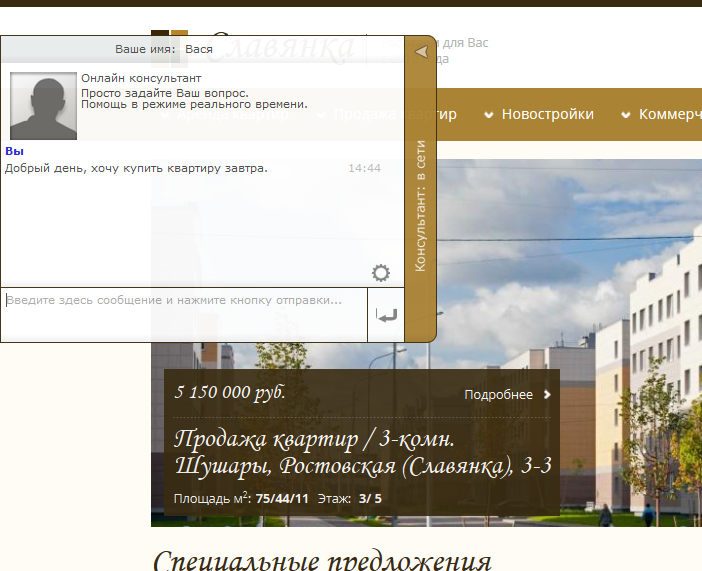Send the chat message with the enter-arrow button
The height and width of the screenshot is (571, 702).
386,315
